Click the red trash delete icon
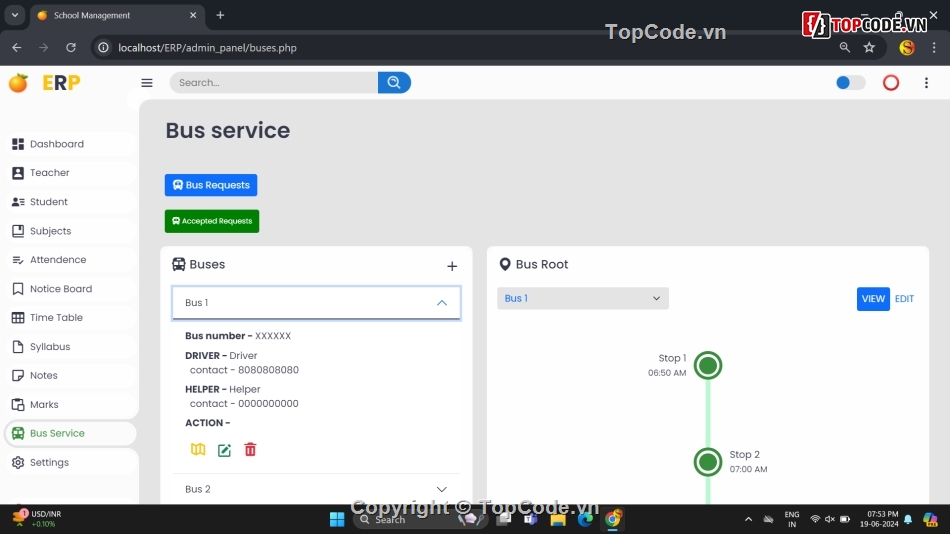This screenshot has height=534, width=950. click(250, 450)
